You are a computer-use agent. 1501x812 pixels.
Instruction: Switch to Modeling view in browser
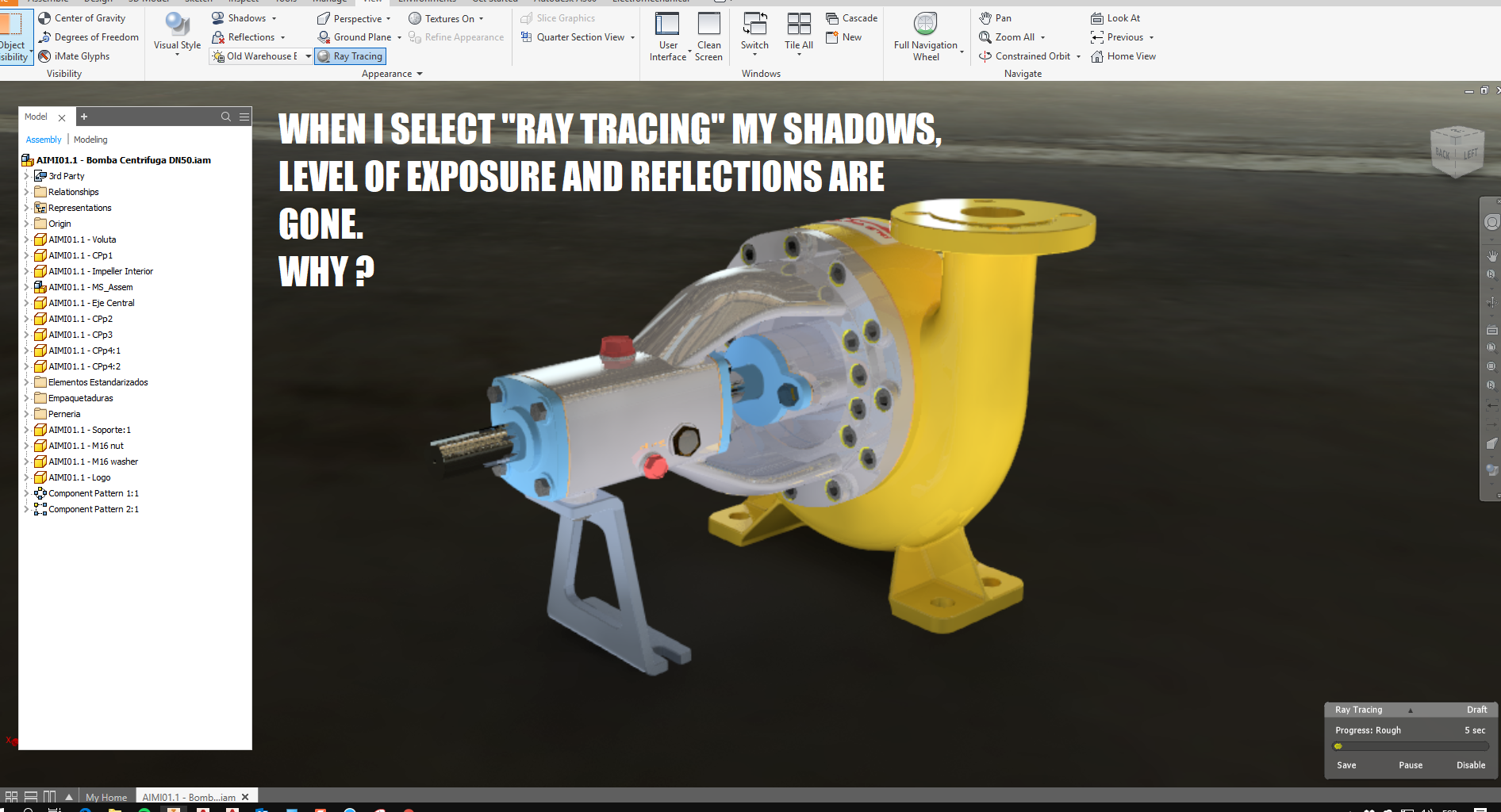[x=90, y=140]
